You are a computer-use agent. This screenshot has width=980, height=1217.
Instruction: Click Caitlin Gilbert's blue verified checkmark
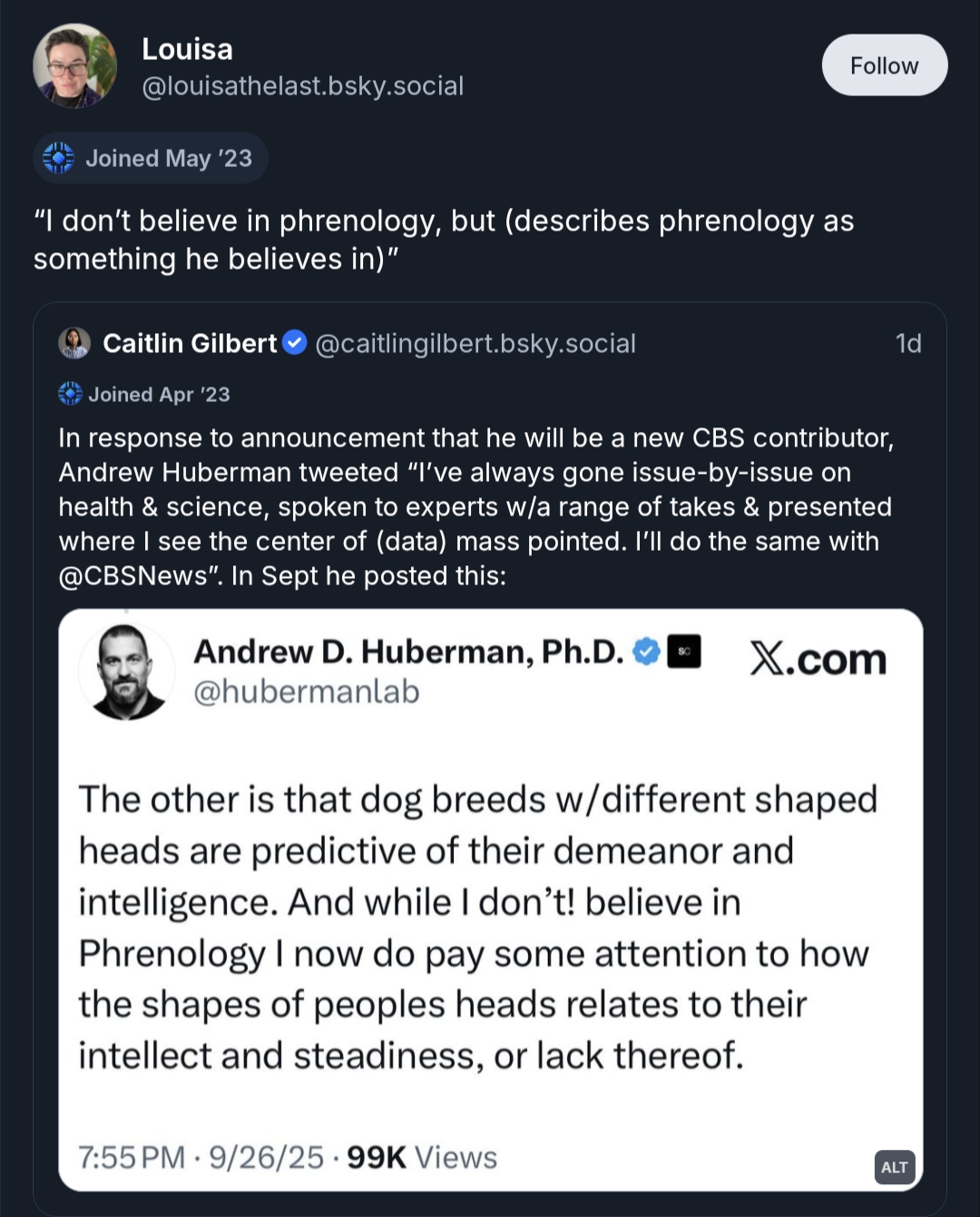click(295, 343)
